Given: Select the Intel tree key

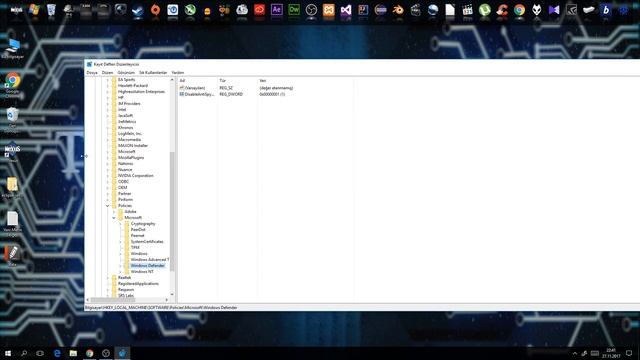Looking at the screenshot, I should click(x=122, y=109).
